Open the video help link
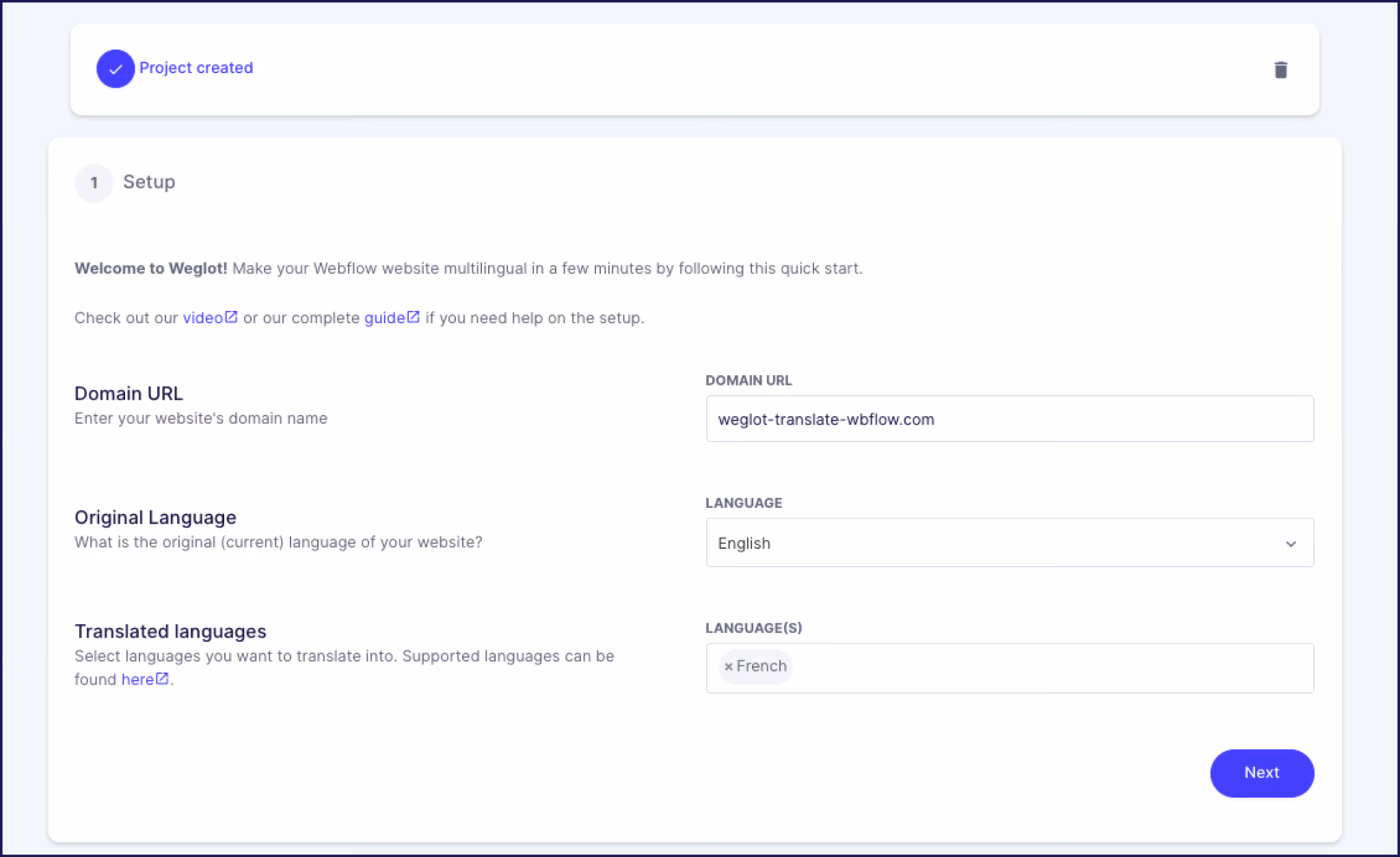 pos(210,318)
